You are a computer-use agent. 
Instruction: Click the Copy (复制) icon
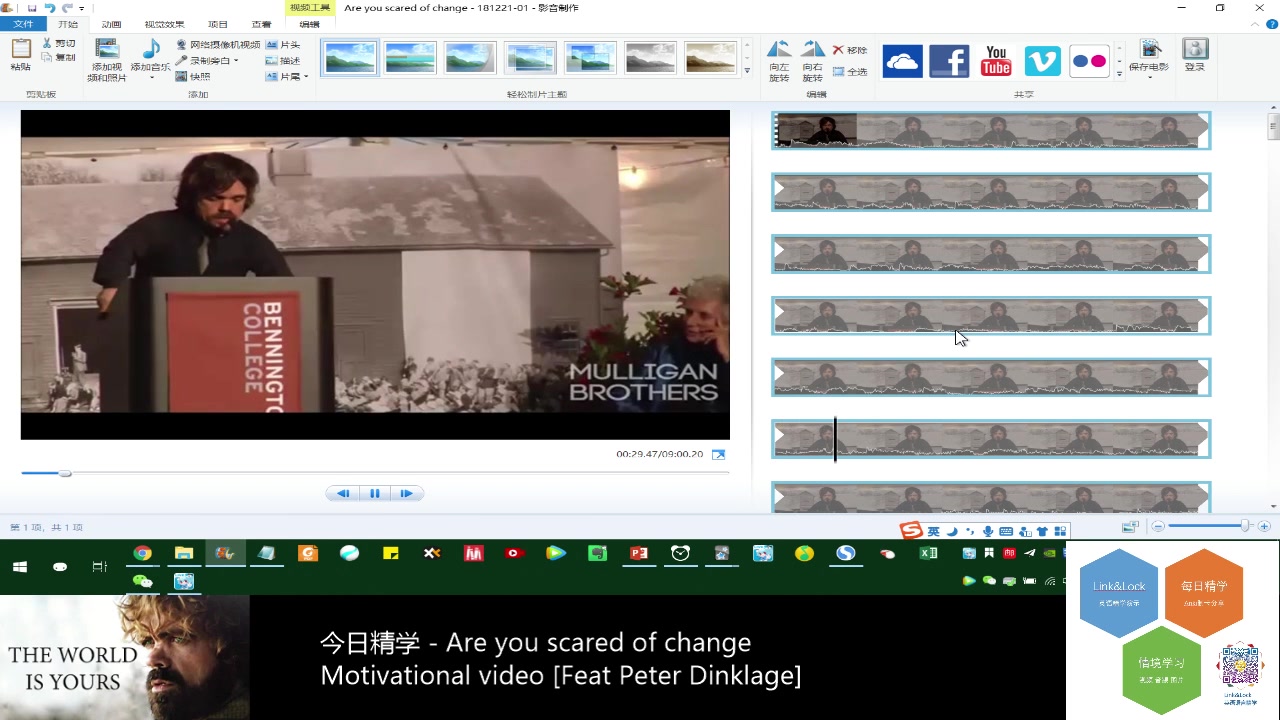(x=47, y=58)
